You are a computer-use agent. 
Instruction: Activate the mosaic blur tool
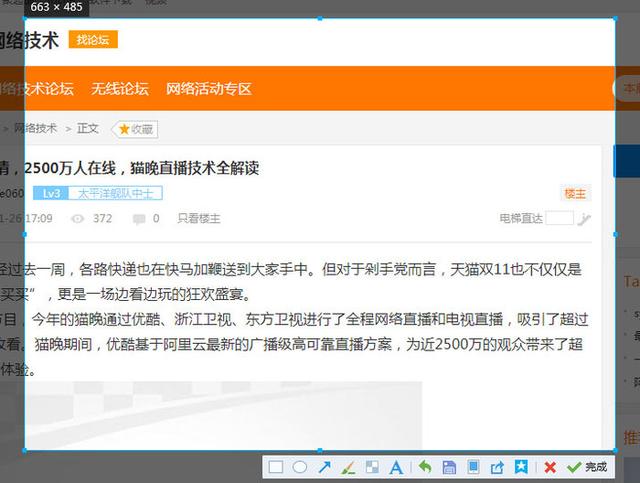tap(372, 467)
